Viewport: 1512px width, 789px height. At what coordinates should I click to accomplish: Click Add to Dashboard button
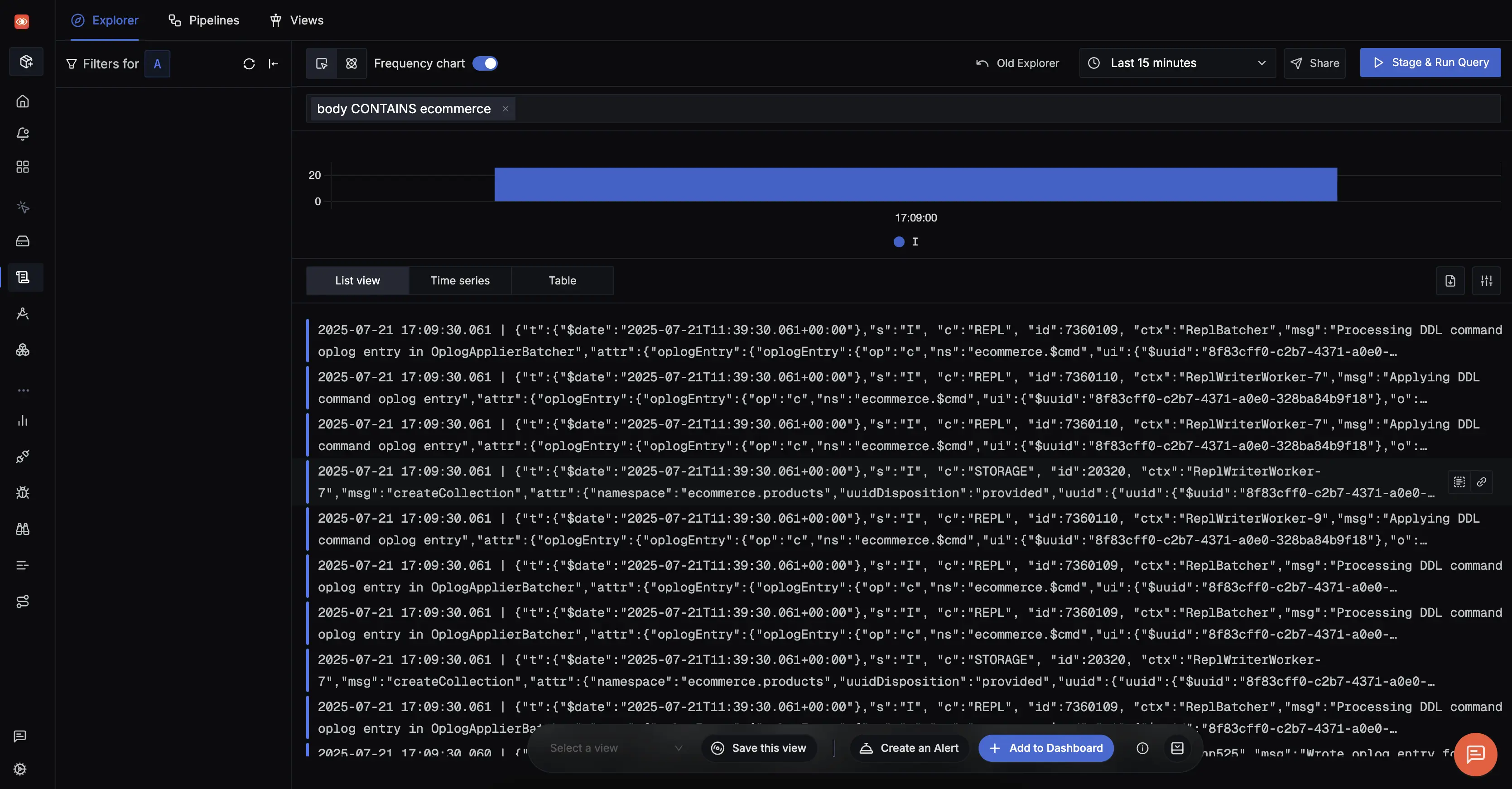point(1046,748)
